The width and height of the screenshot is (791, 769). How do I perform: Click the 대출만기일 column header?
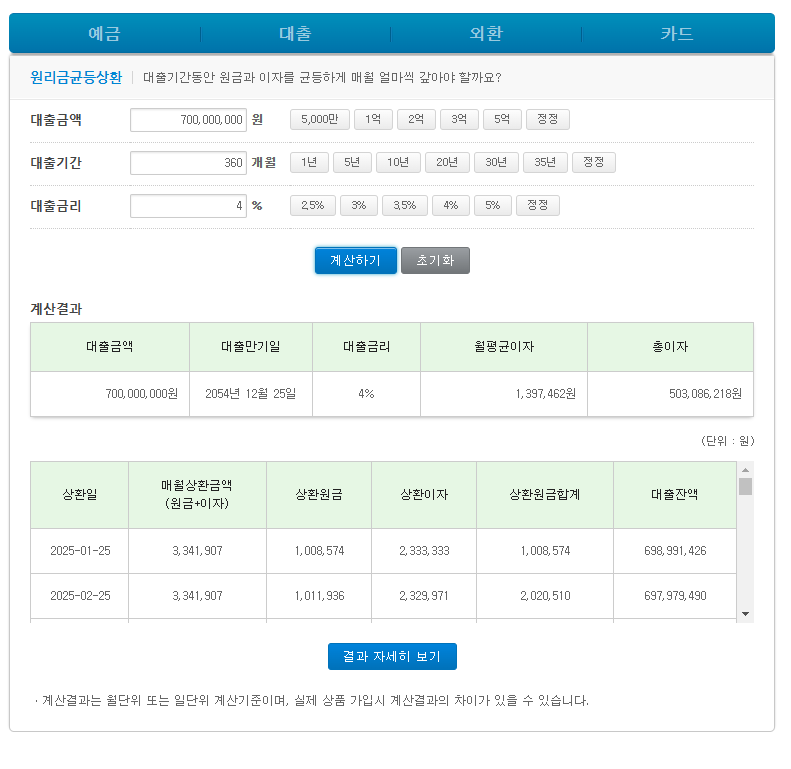[x=251, y=347]
